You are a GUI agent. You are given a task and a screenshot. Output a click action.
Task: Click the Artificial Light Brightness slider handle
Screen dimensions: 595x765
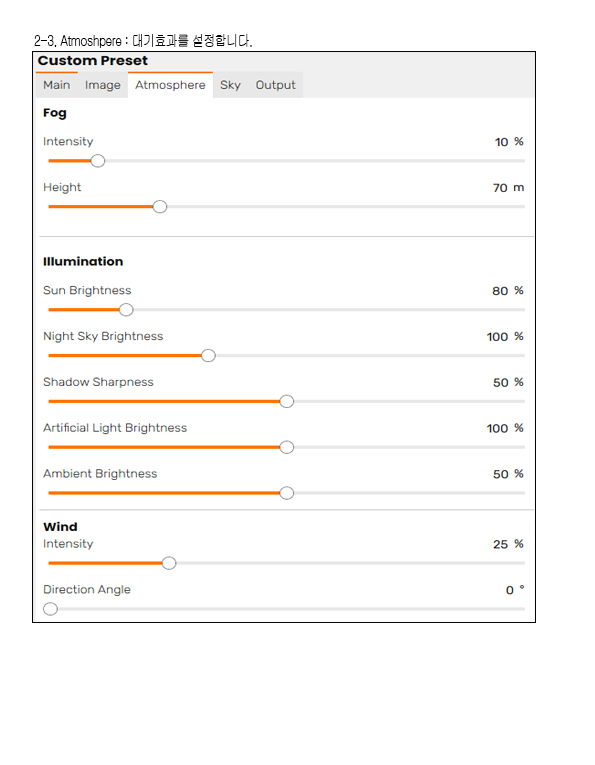287,447
